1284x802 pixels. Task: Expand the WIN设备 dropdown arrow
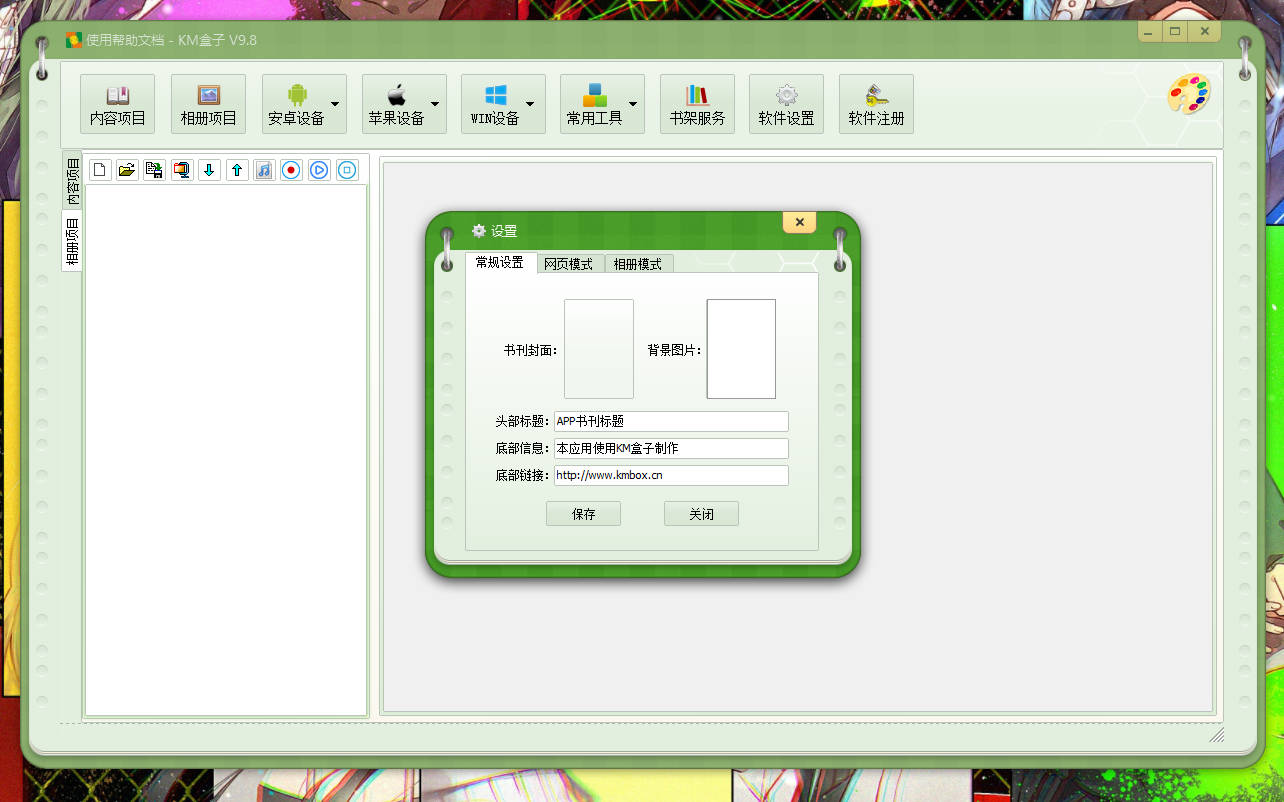pos(530,104)
